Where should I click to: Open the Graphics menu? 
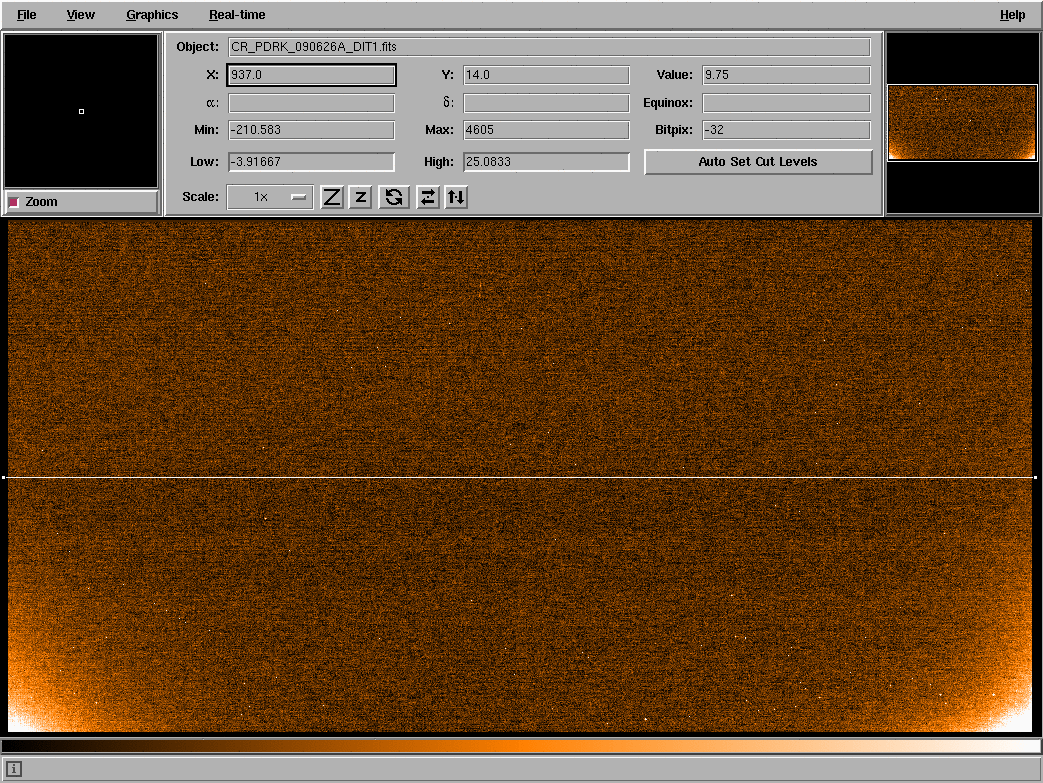152,15
